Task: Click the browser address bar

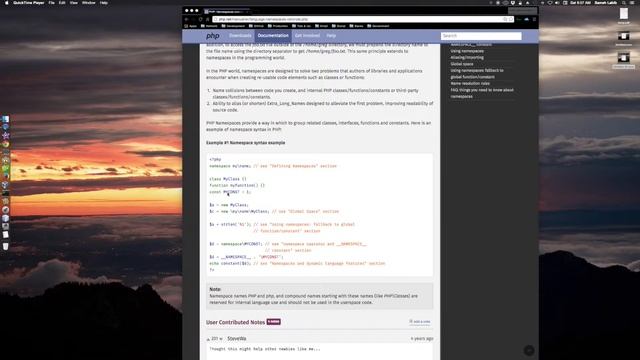Action: 363,19
